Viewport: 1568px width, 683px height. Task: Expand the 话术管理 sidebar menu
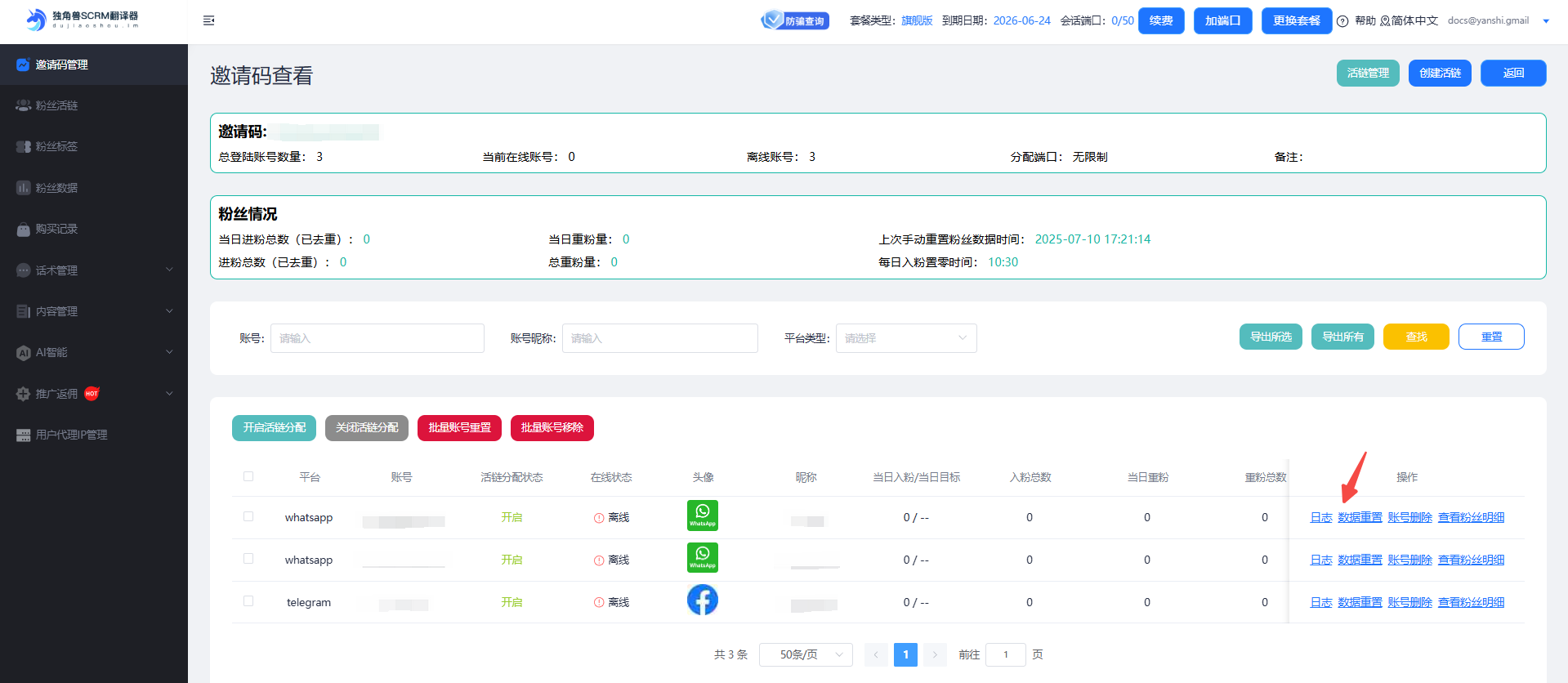pyautogui.click(x=94, y=270)
